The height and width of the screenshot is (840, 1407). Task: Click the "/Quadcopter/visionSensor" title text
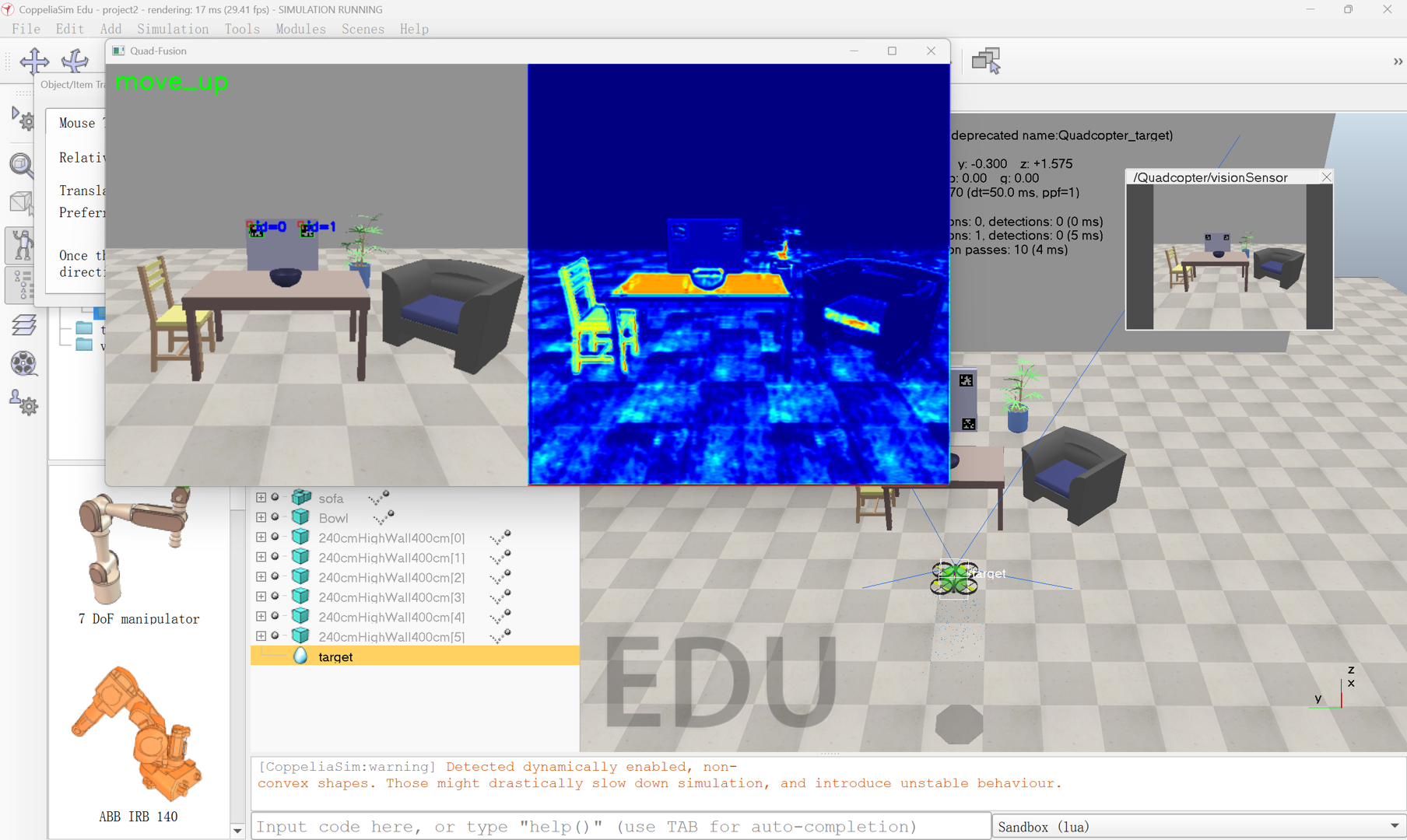click(x=1210, y=177)
